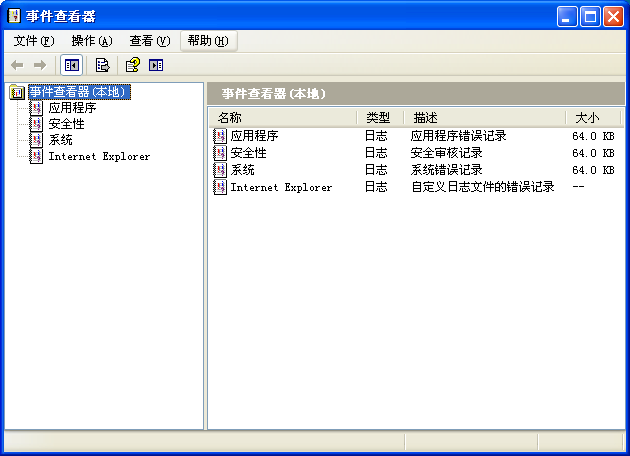Sort by the 大小 column header
This screenshot has height=456, width=630.
pyautogui.click(x=594, y=118)
